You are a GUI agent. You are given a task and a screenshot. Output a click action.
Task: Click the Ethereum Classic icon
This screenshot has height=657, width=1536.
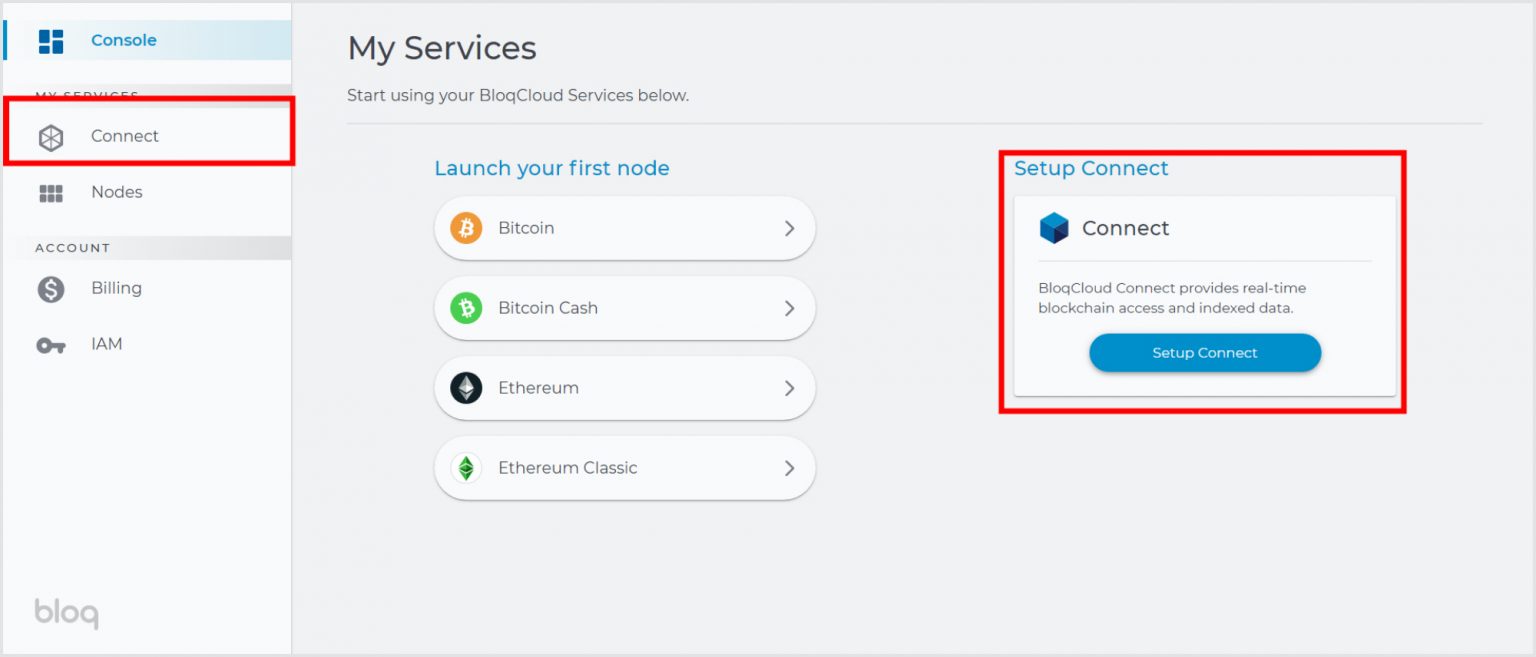[466, 467]
